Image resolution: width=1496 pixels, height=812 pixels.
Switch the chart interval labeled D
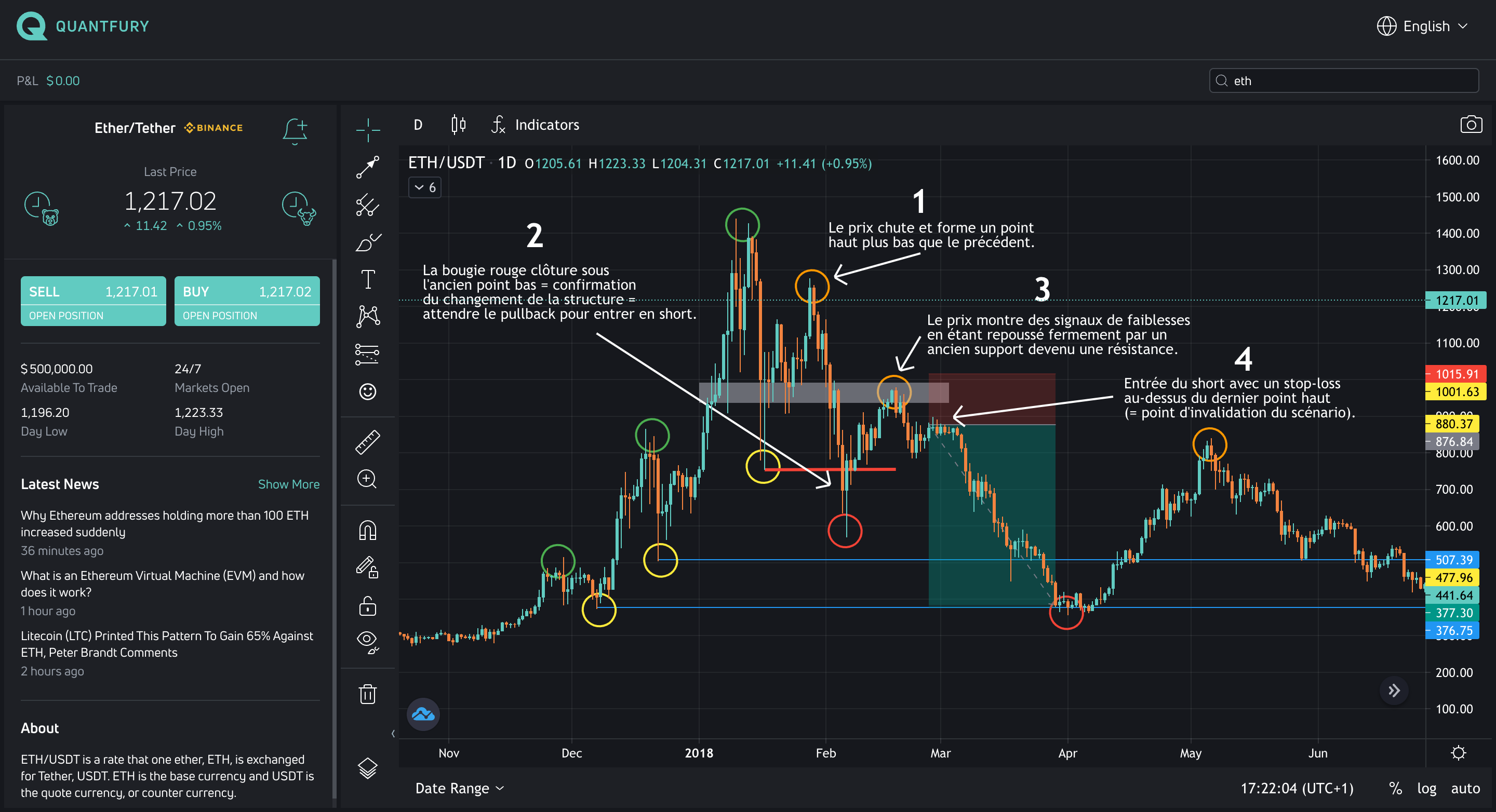click(417, 124)
